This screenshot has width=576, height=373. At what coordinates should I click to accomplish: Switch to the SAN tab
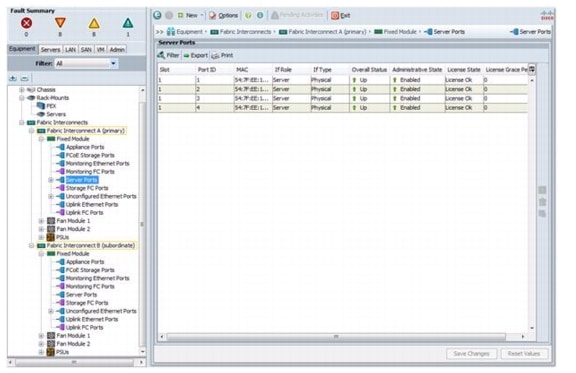point(86,50)
